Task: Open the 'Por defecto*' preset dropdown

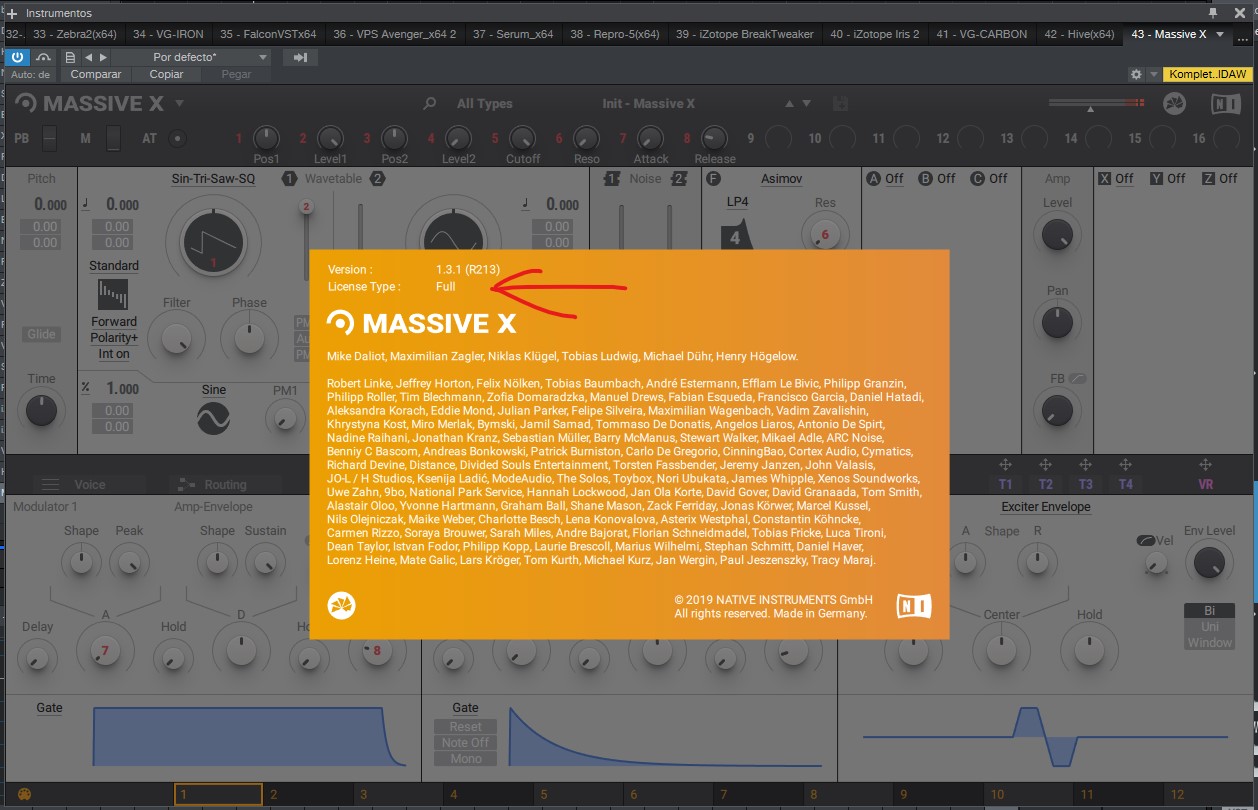Action: 192,57
